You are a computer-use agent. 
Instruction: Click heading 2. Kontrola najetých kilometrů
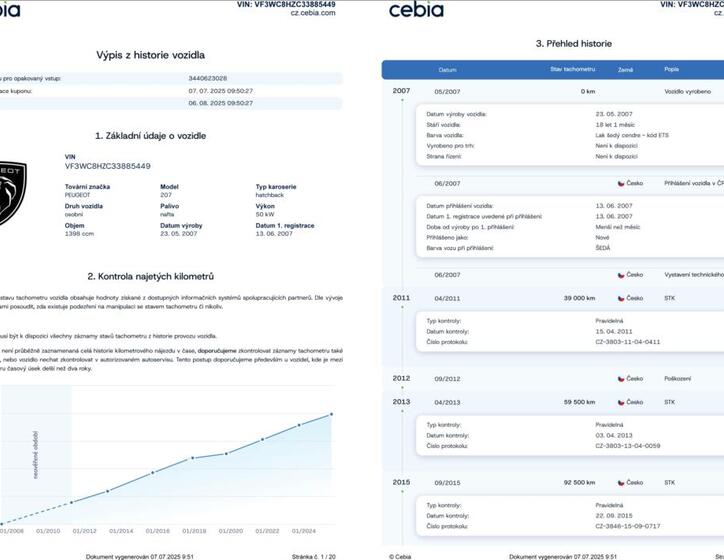click(x=151, y=277)
